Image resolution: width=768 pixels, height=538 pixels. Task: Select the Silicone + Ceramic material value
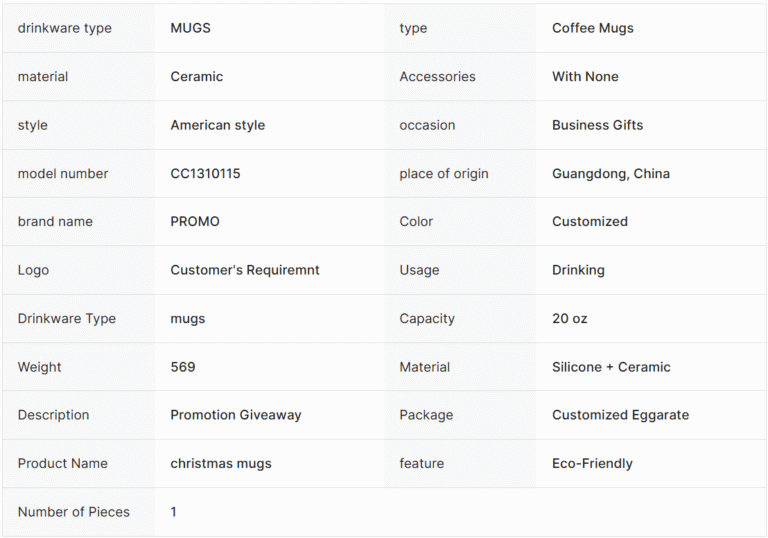611,367
